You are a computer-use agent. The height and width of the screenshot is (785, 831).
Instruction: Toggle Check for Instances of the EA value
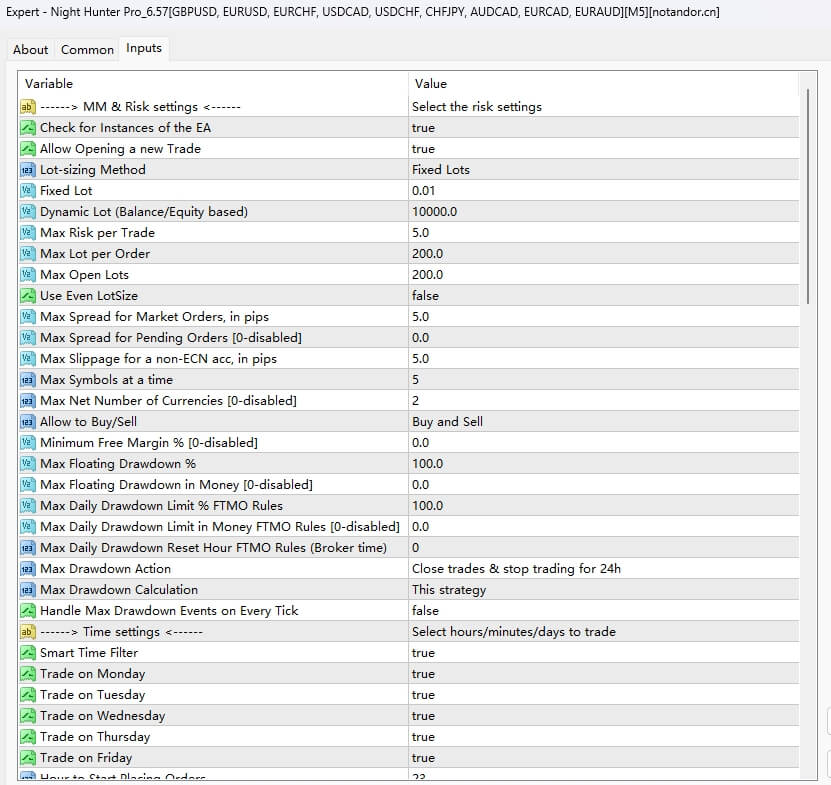[604, 128]
